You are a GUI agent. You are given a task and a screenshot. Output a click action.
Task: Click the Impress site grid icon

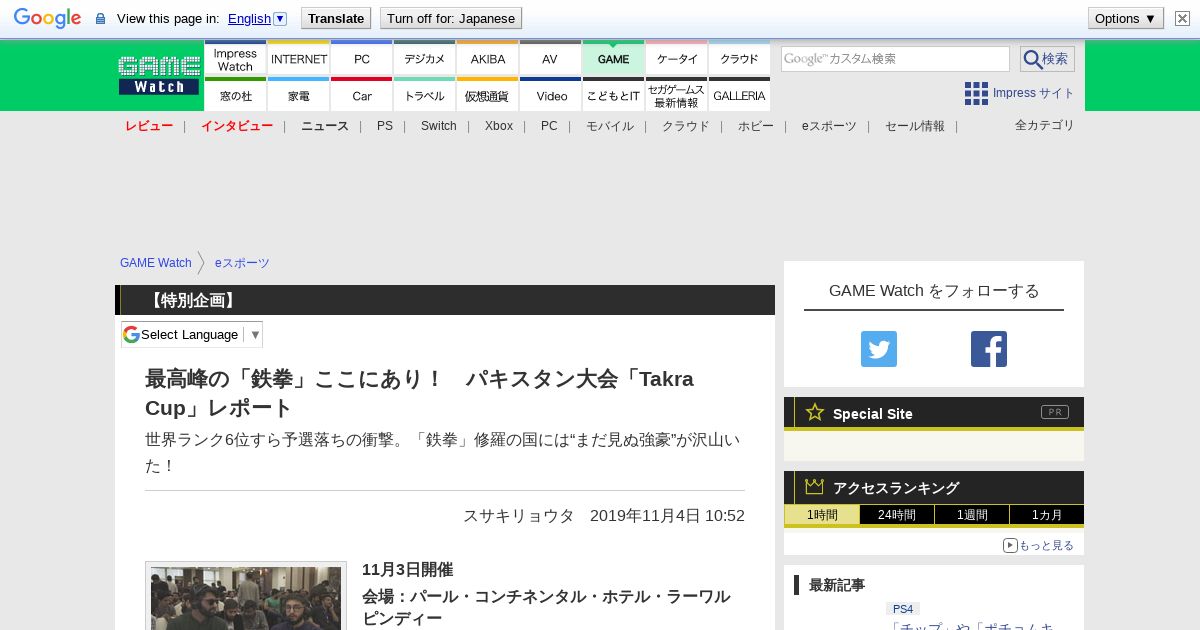[x=976, y=93]
